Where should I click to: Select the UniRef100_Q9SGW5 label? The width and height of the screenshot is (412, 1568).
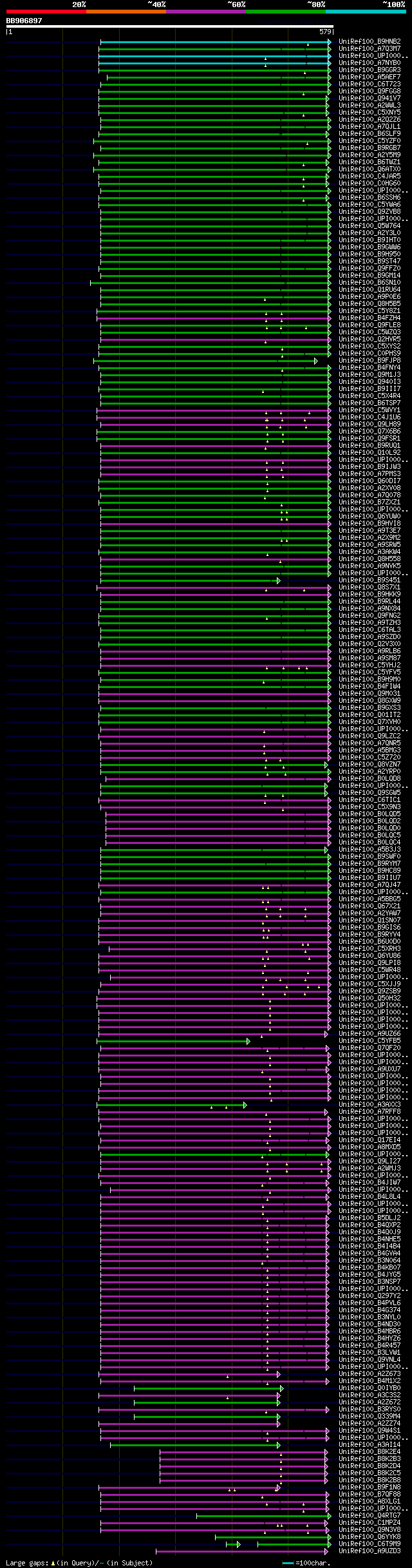370,793
